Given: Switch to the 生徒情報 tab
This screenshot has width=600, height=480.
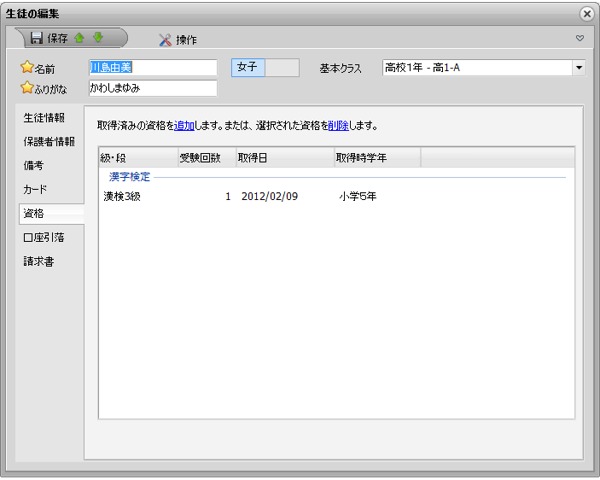Looking at the screenshot, I should 44,118.
